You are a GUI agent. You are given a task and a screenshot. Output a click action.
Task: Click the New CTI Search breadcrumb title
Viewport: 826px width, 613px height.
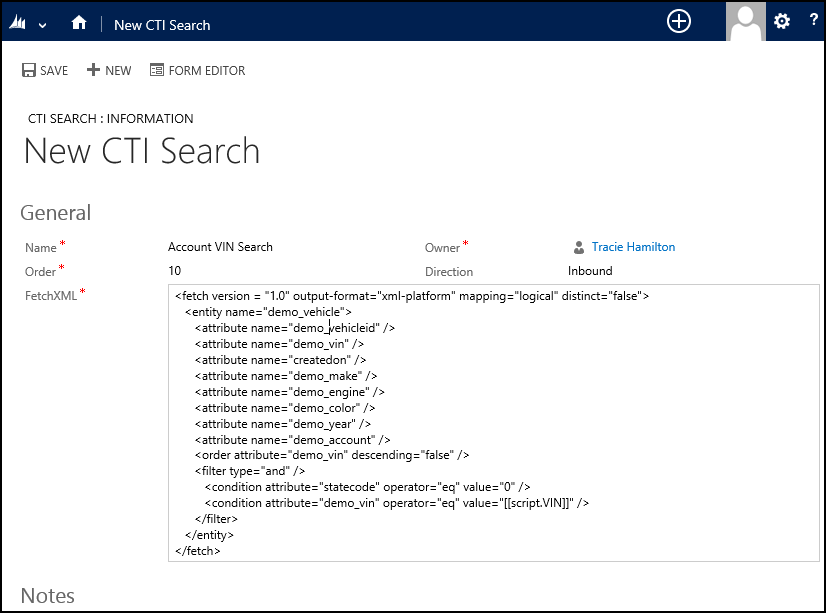click(162, 25)
